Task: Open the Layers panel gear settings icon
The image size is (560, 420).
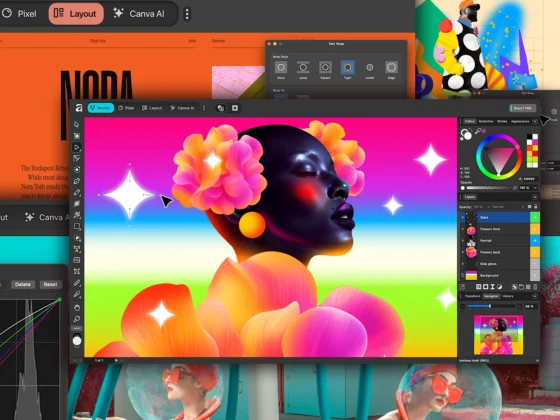Action: (529, 207)
